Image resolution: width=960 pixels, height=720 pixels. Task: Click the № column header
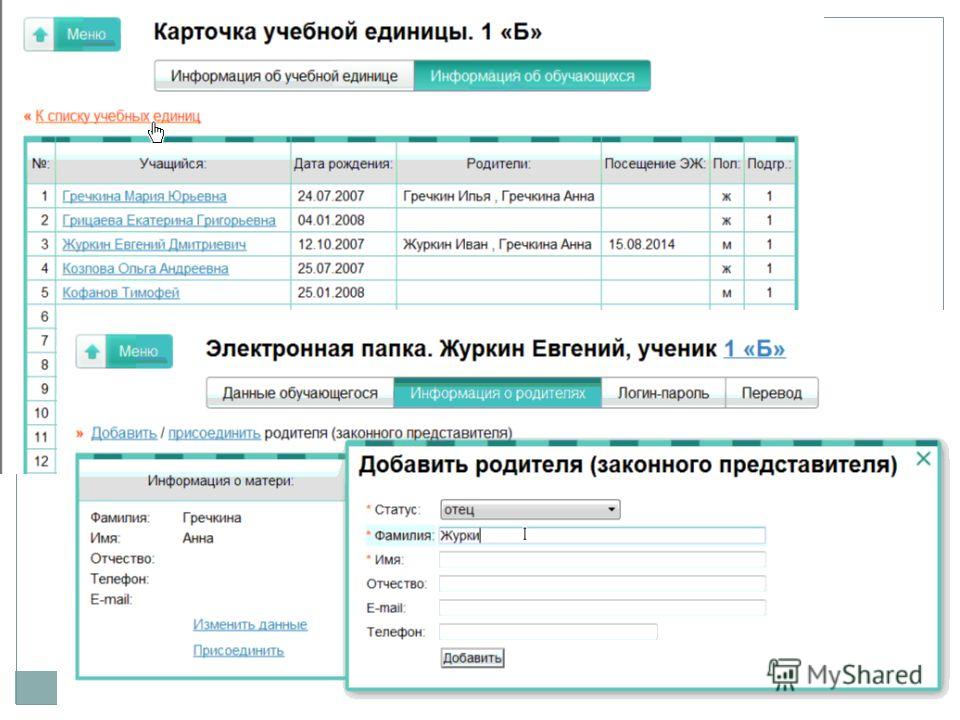(41, 163)
